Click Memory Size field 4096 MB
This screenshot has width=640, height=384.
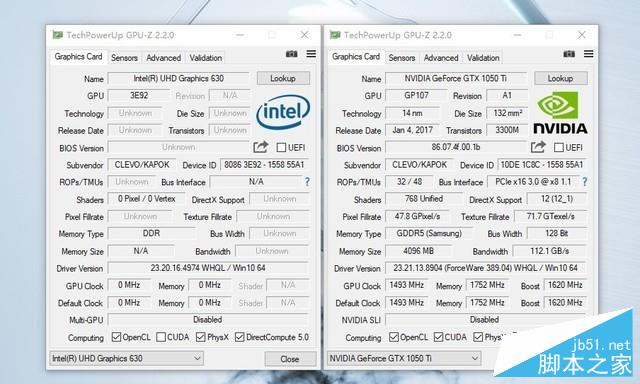coord(418,251)
